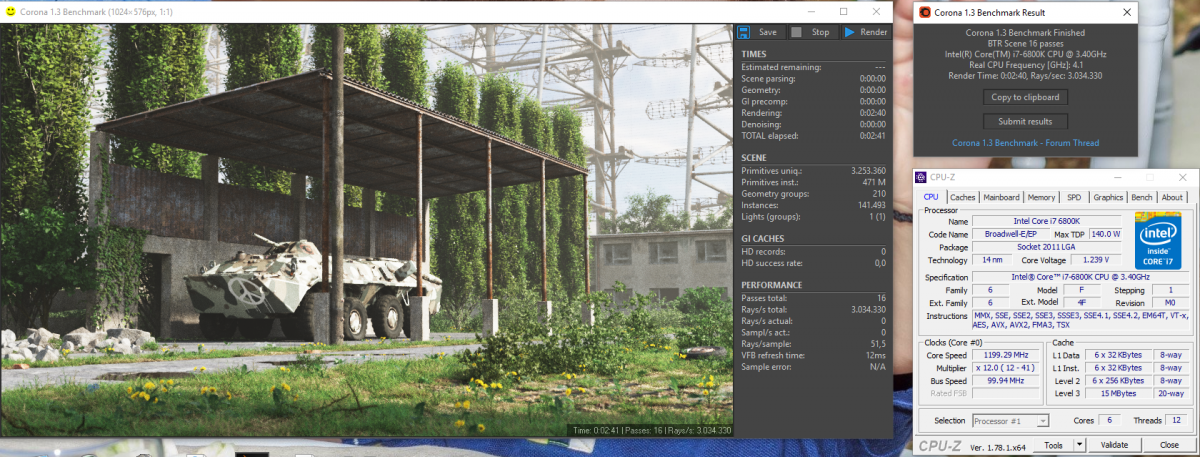Click the Specification field in CPU-Z
The image size is (1200, 457).
(x=1079, y=276)
